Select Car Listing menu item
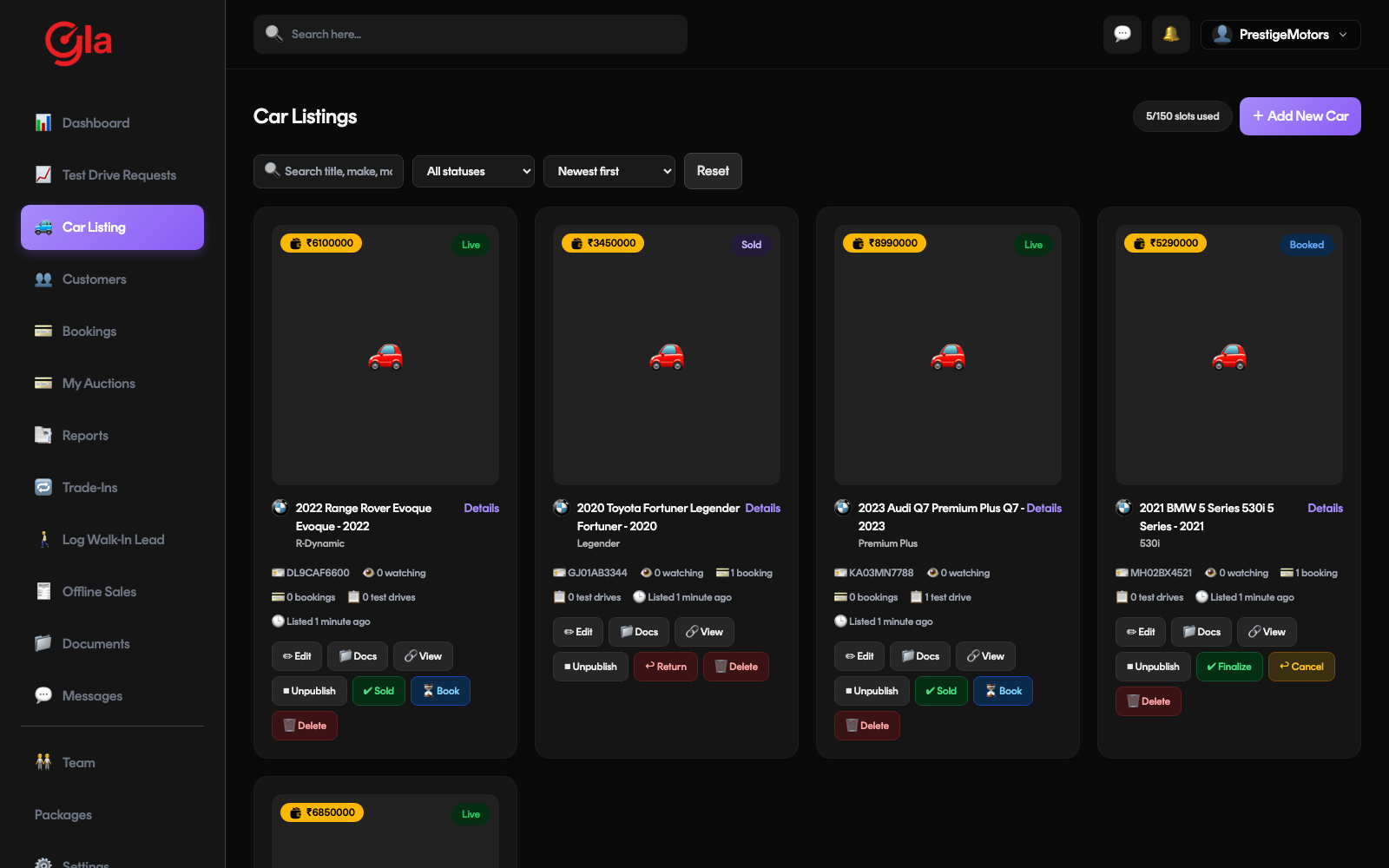The width and height of the screenshot is (1389, 868). (112, 227)
